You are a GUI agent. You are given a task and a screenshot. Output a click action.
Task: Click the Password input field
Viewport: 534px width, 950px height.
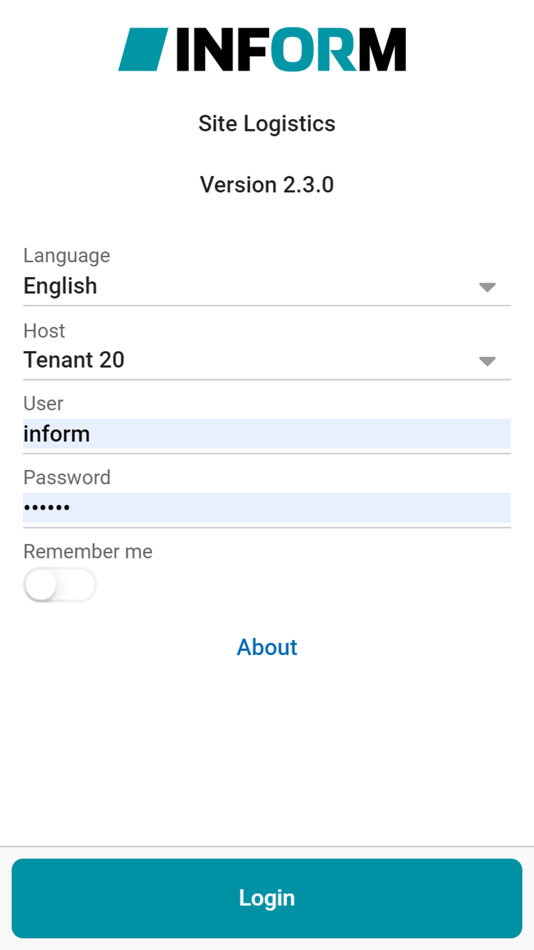pyautogui.click(x=267, y=508)
